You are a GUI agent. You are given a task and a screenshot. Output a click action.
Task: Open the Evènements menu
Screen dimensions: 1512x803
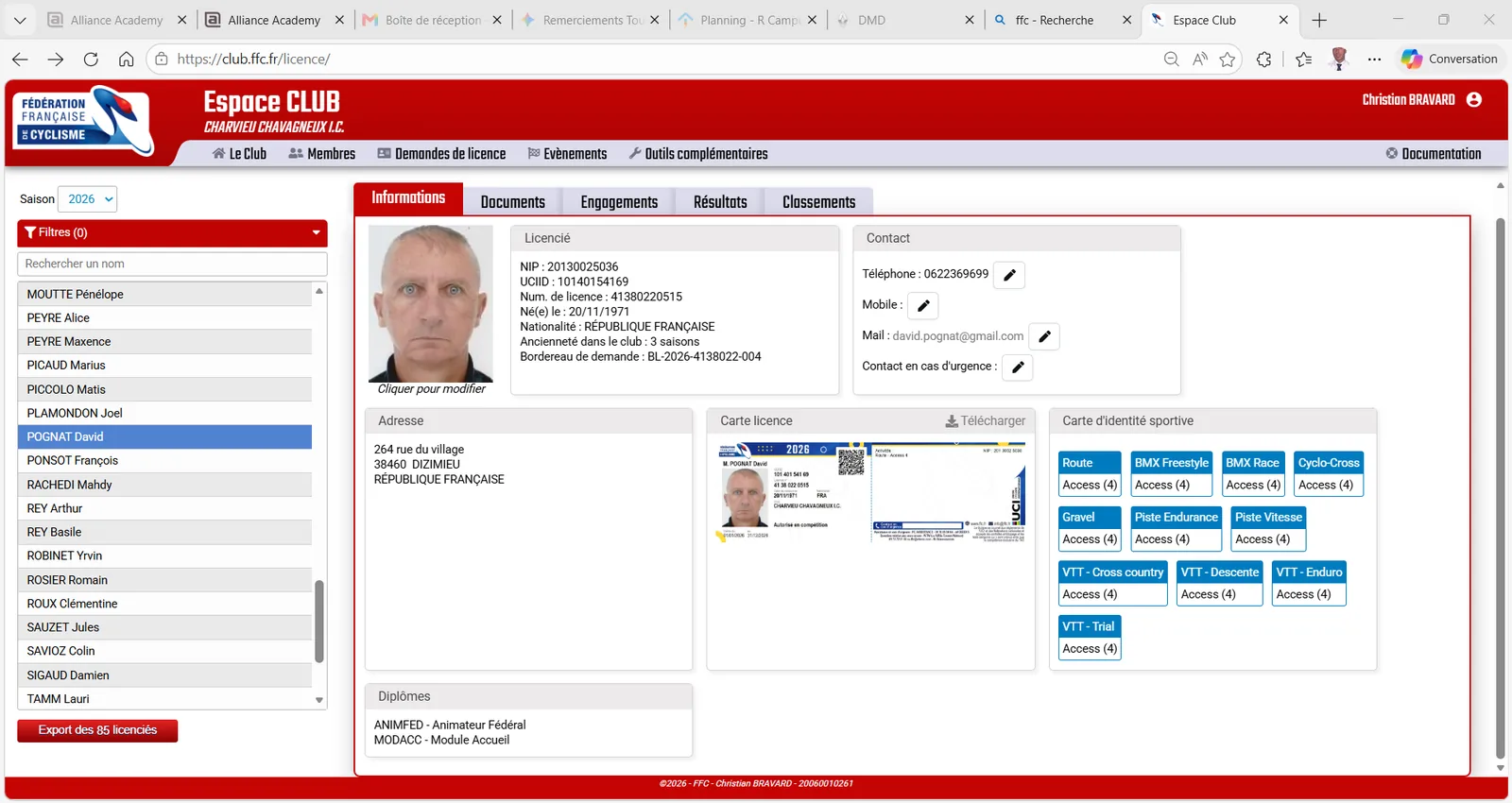(x=567, y=154)
